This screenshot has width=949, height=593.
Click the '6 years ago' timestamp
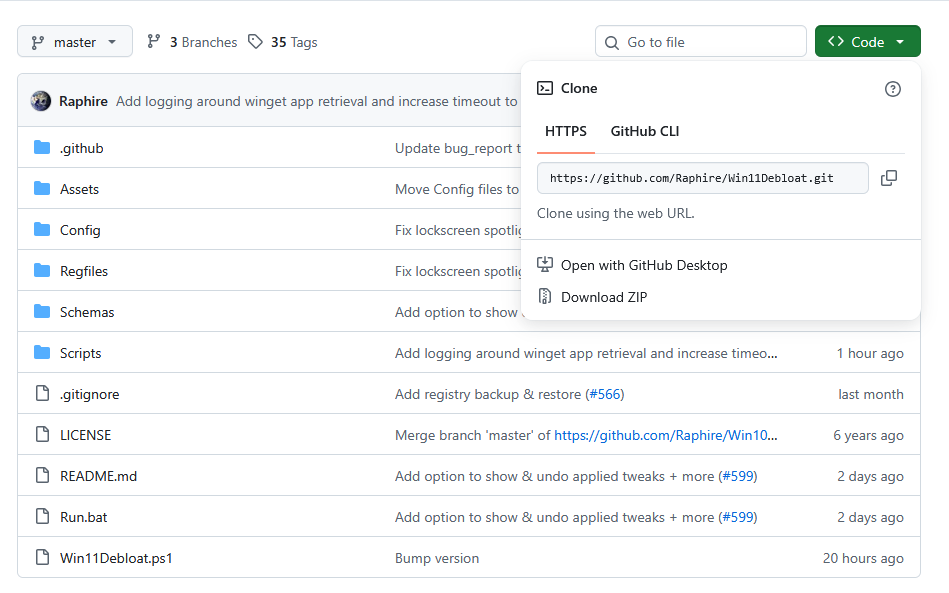868,435
